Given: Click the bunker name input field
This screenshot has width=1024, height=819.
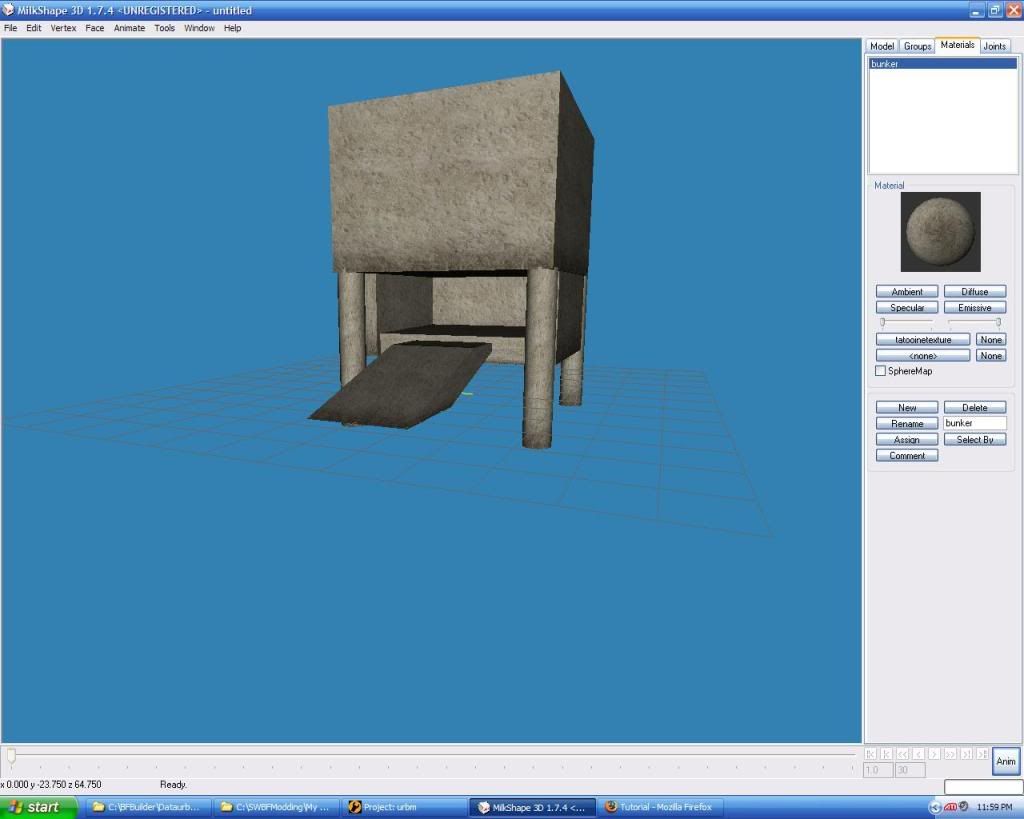Looking at the screenshot, I should pyautogui.click(x=974, y=423).
